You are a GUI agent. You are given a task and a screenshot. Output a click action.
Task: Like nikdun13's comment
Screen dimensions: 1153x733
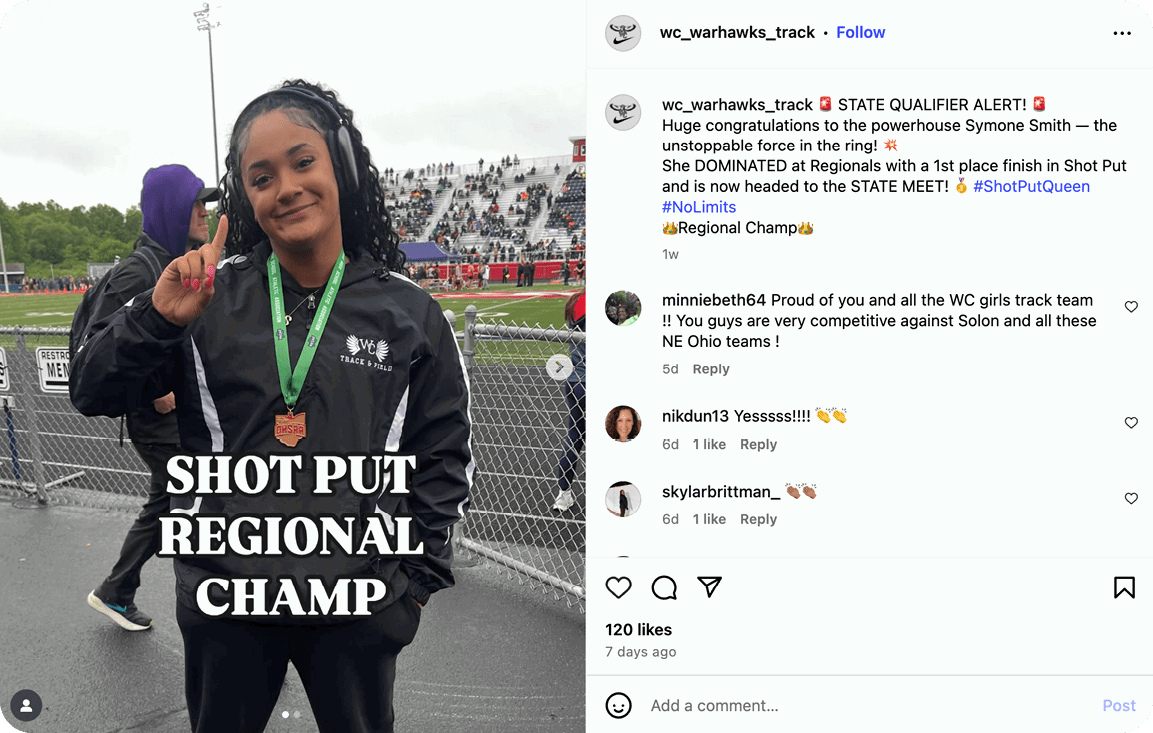[1131, 423]
